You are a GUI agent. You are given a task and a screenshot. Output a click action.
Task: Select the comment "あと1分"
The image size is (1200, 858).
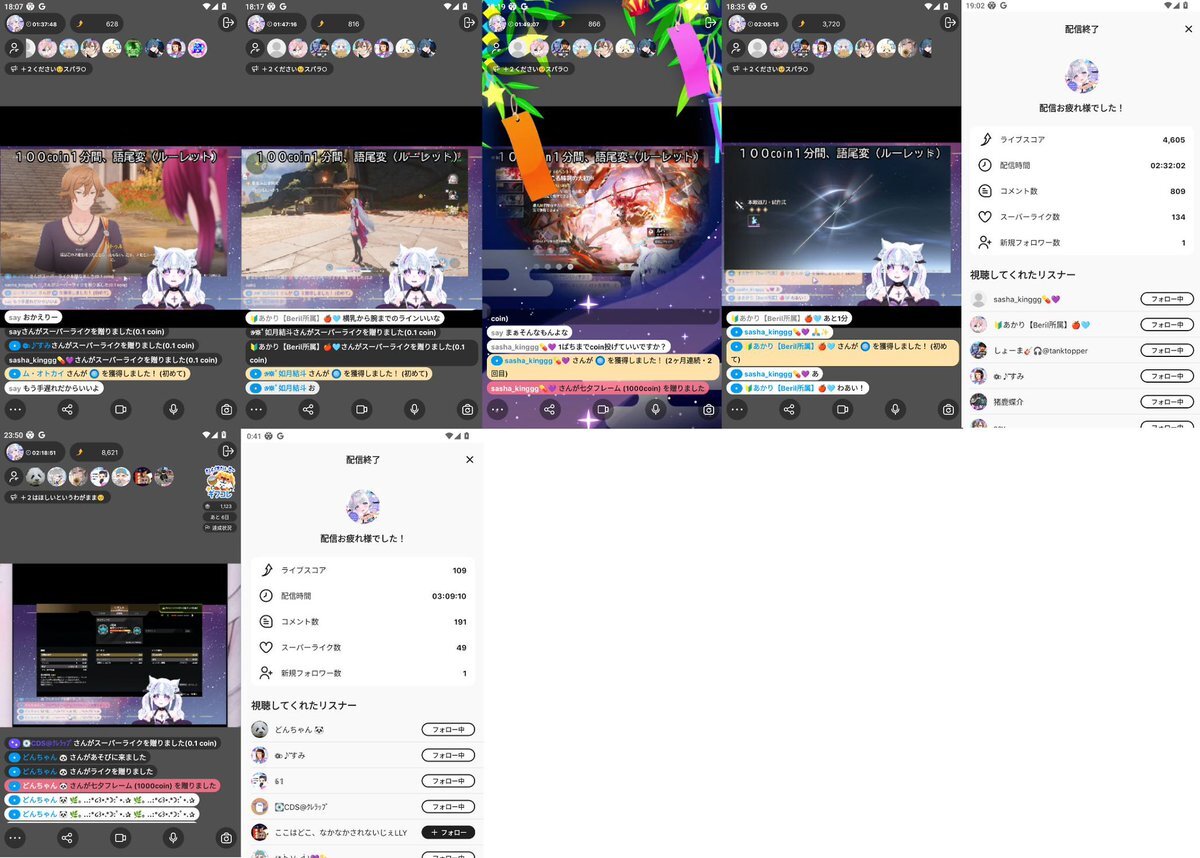point(788,317)
